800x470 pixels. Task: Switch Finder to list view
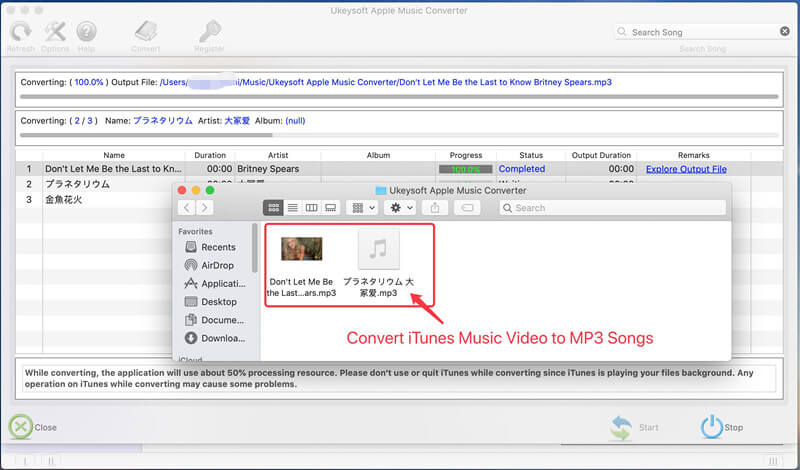292,208
